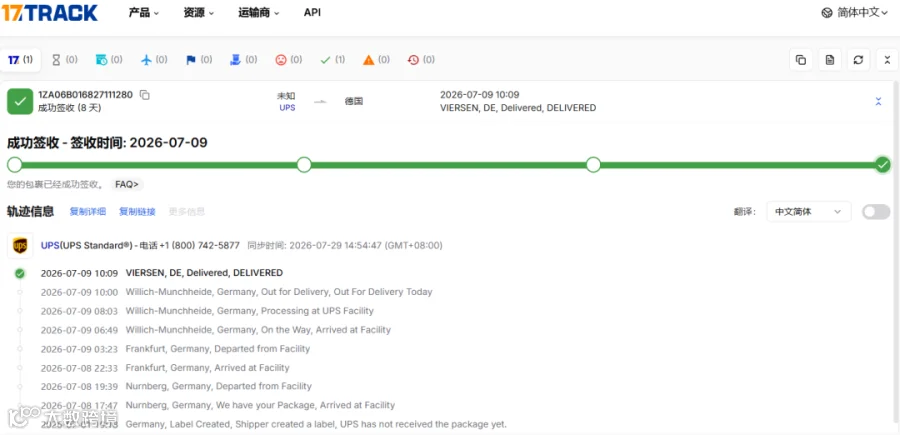The height and width of the screenshot is (435, 900).
Task: Click the 德国 destination country label
Action: tap(354, 102)
